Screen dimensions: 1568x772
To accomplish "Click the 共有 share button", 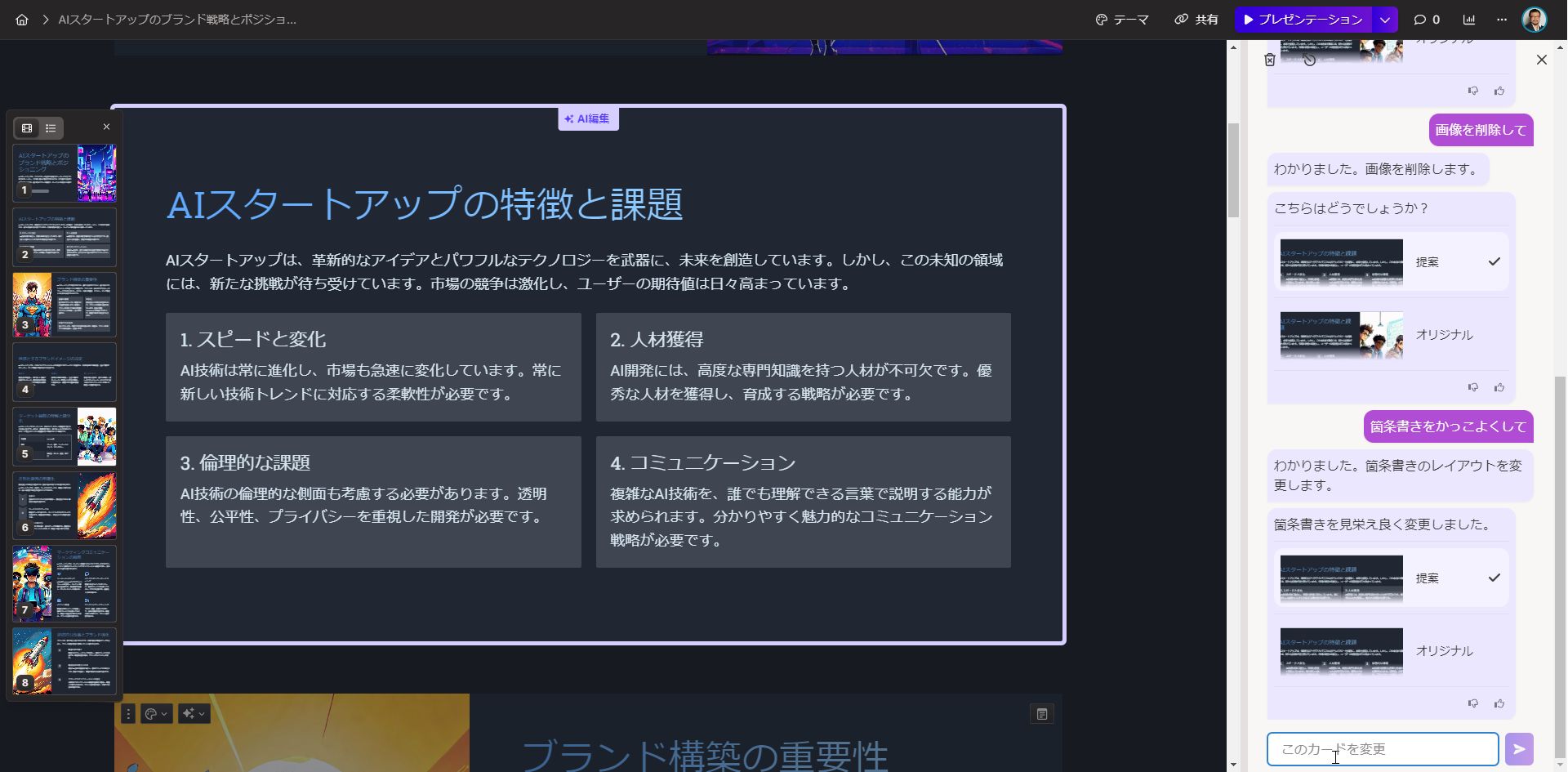I will [1196, 19].
